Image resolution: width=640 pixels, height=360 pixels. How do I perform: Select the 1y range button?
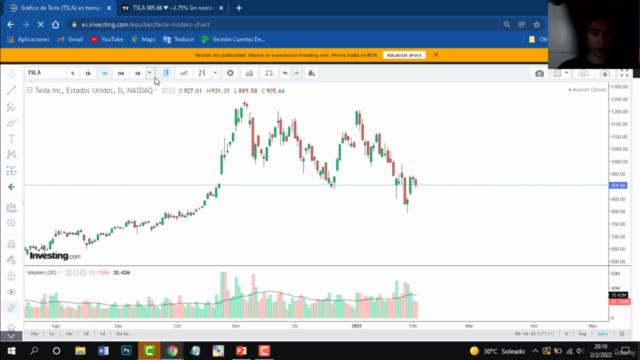click(x=52, y=334)
